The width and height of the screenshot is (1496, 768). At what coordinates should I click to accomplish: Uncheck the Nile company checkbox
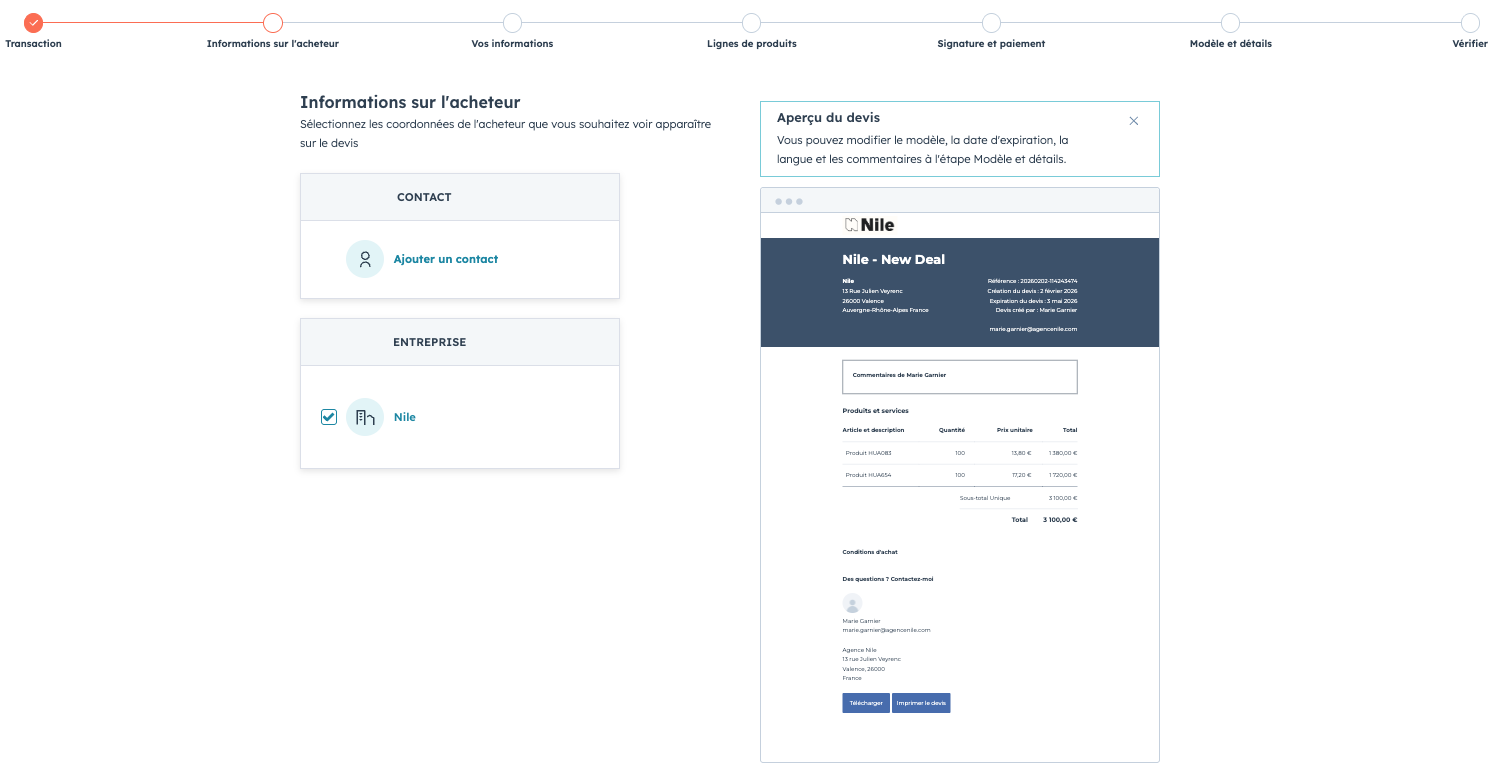point(329,417)
